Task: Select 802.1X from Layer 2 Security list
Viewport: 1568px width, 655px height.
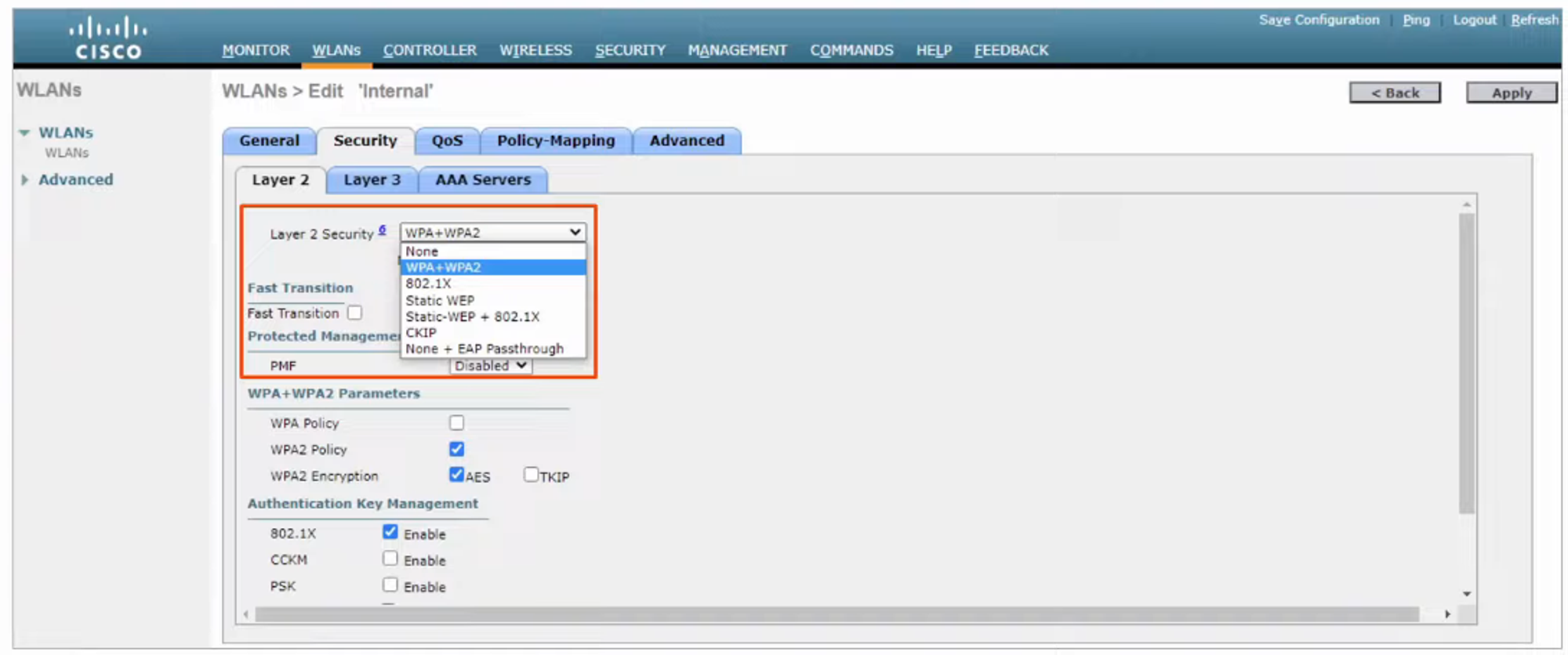Action: coord(428,284)
